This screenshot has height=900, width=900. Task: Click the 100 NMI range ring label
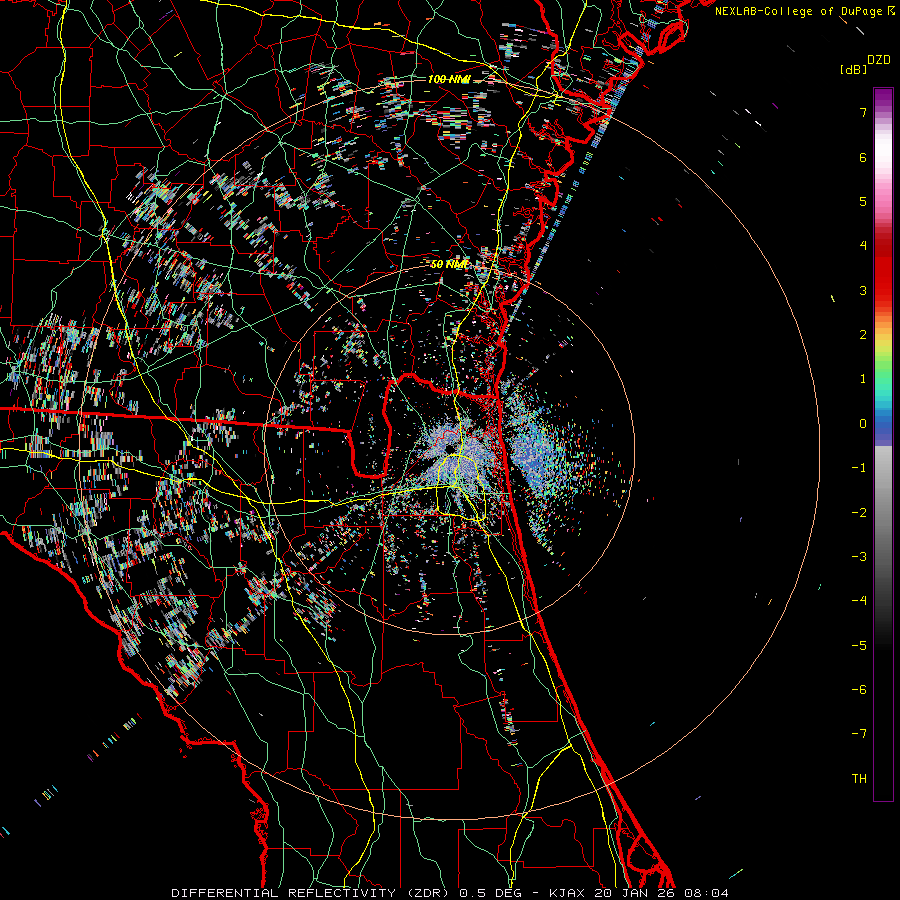[449, 79]
